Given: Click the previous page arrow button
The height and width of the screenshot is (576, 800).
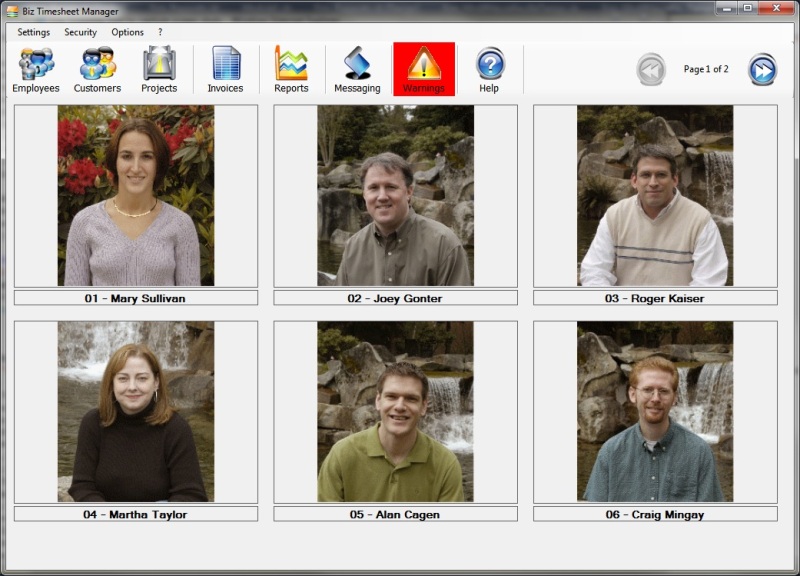Looking at the screenshot, I should pos(651,70).
